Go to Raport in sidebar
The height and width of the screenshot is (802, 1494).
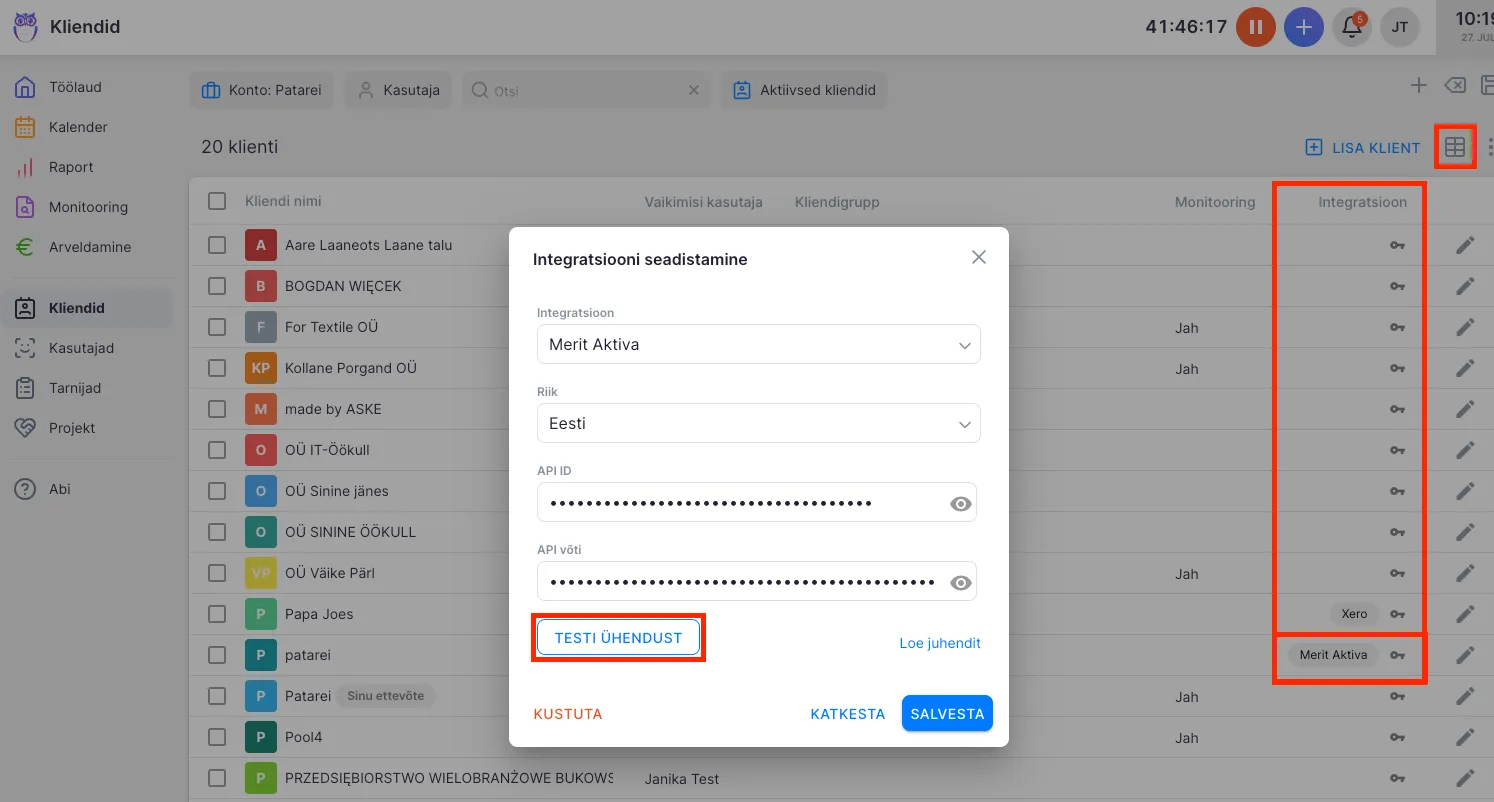pos(71,167)
